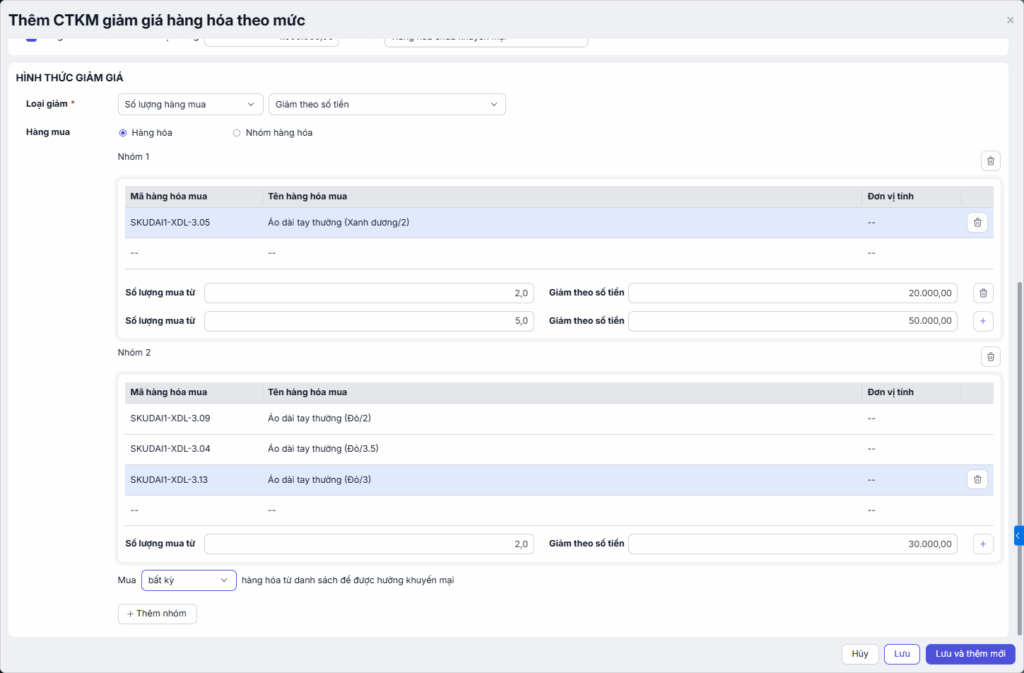Add a tier after the 50.000,00 row

983,321
